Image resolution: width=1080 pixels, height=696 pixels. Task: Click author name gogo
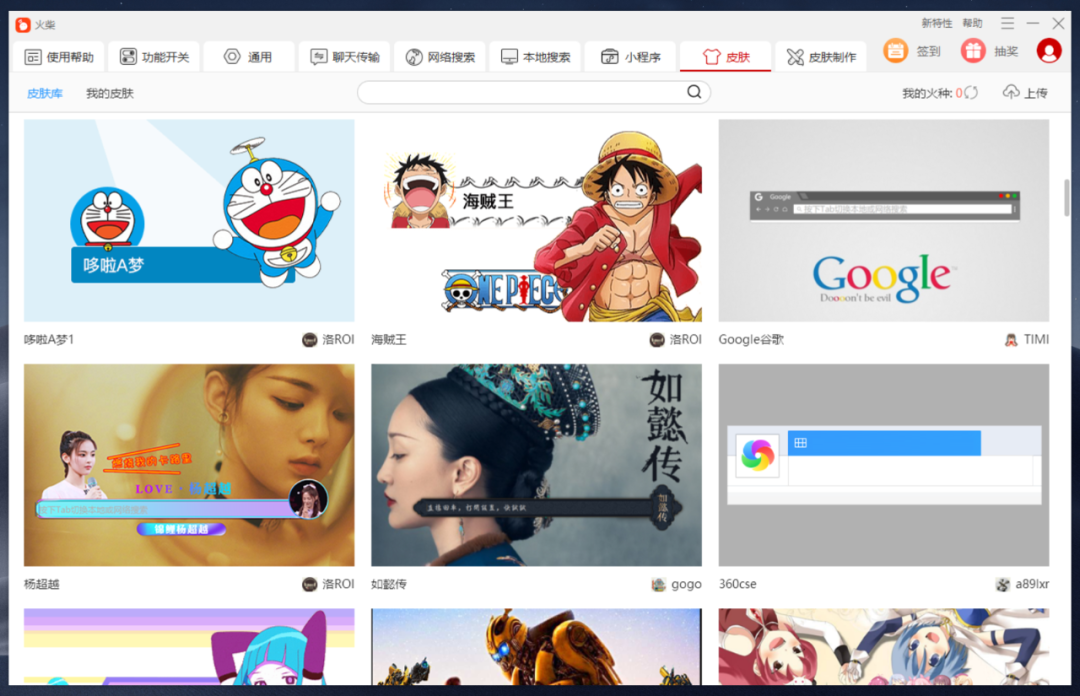(686, 584)
